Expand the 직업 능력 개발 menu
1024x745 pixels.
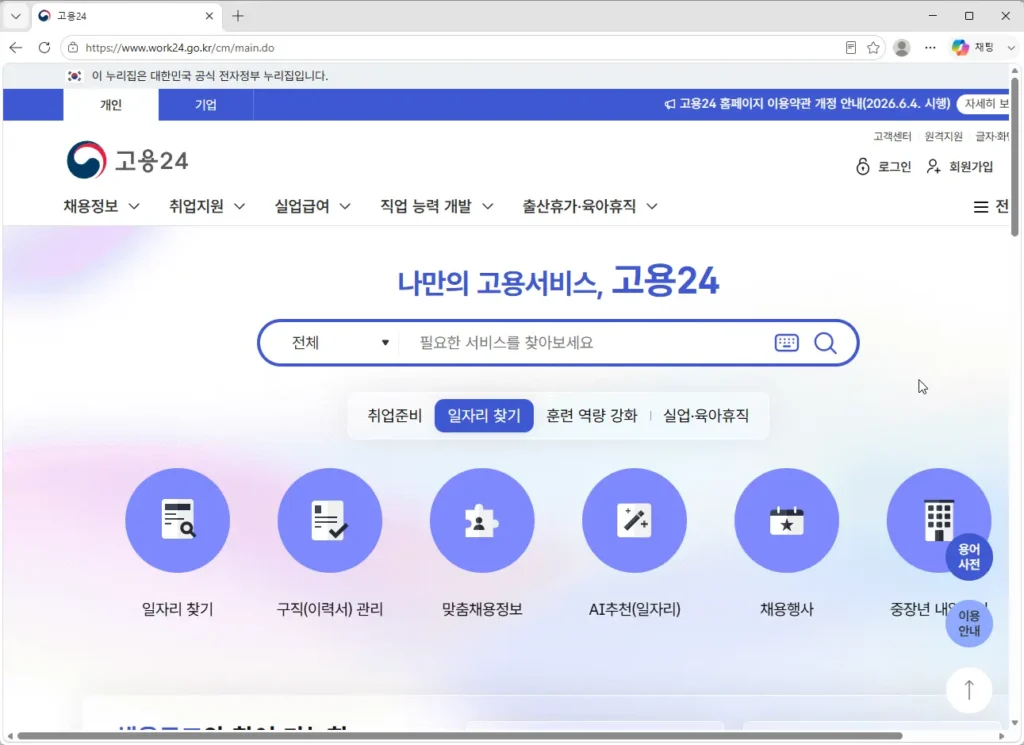[436, 206]
